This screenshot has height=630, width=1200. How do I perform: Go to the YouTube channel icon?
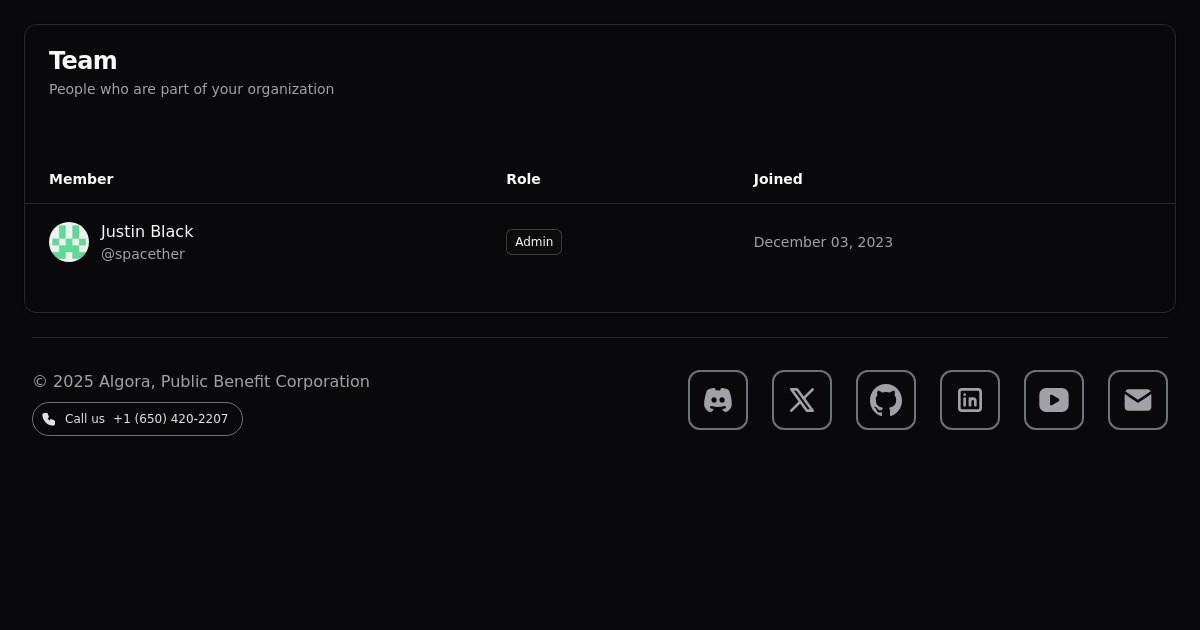pos(1054,400)
